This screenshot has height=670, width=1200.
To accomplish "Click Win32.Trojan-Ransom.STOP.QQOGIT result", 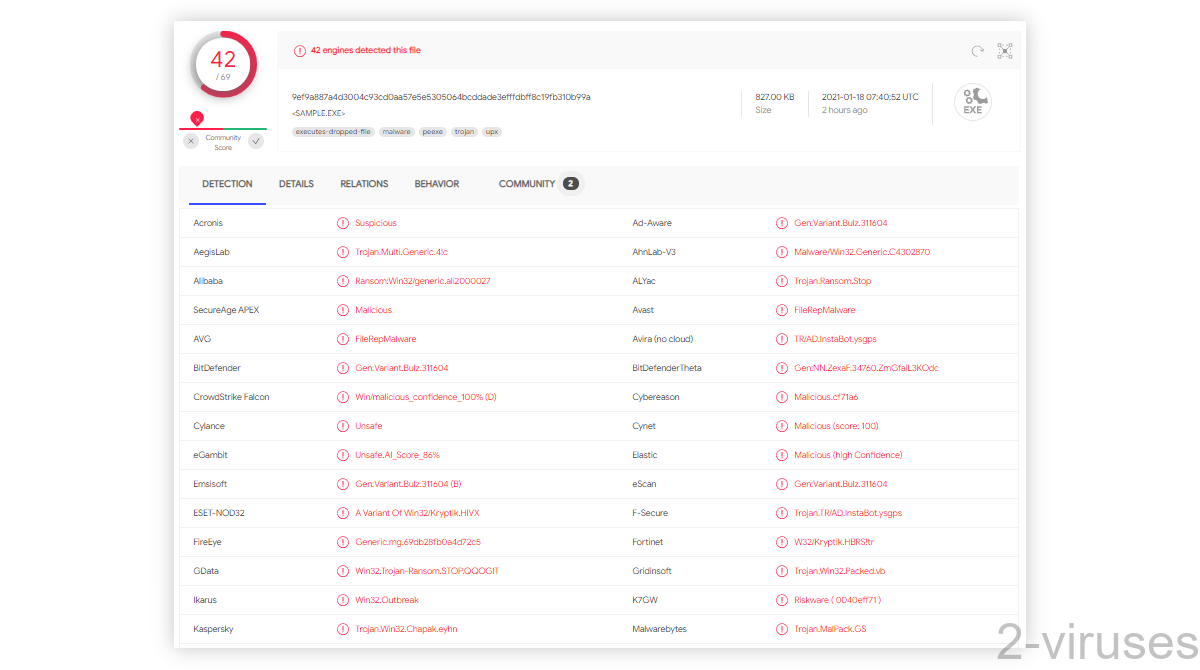I will point(427,571).
